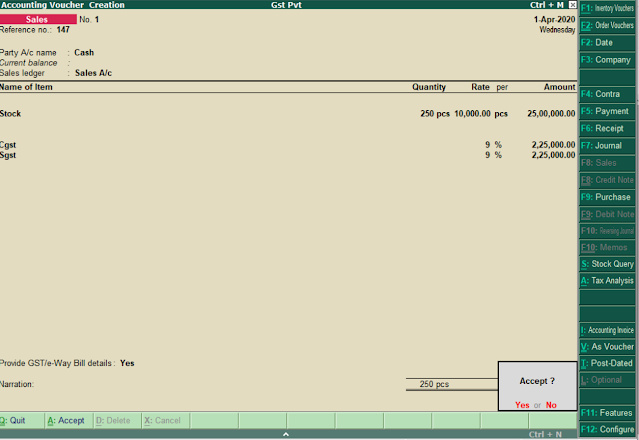This screenshot has height=440, width=639.
Task: Select F8 Sales voucher type
Action: [607, 163]
